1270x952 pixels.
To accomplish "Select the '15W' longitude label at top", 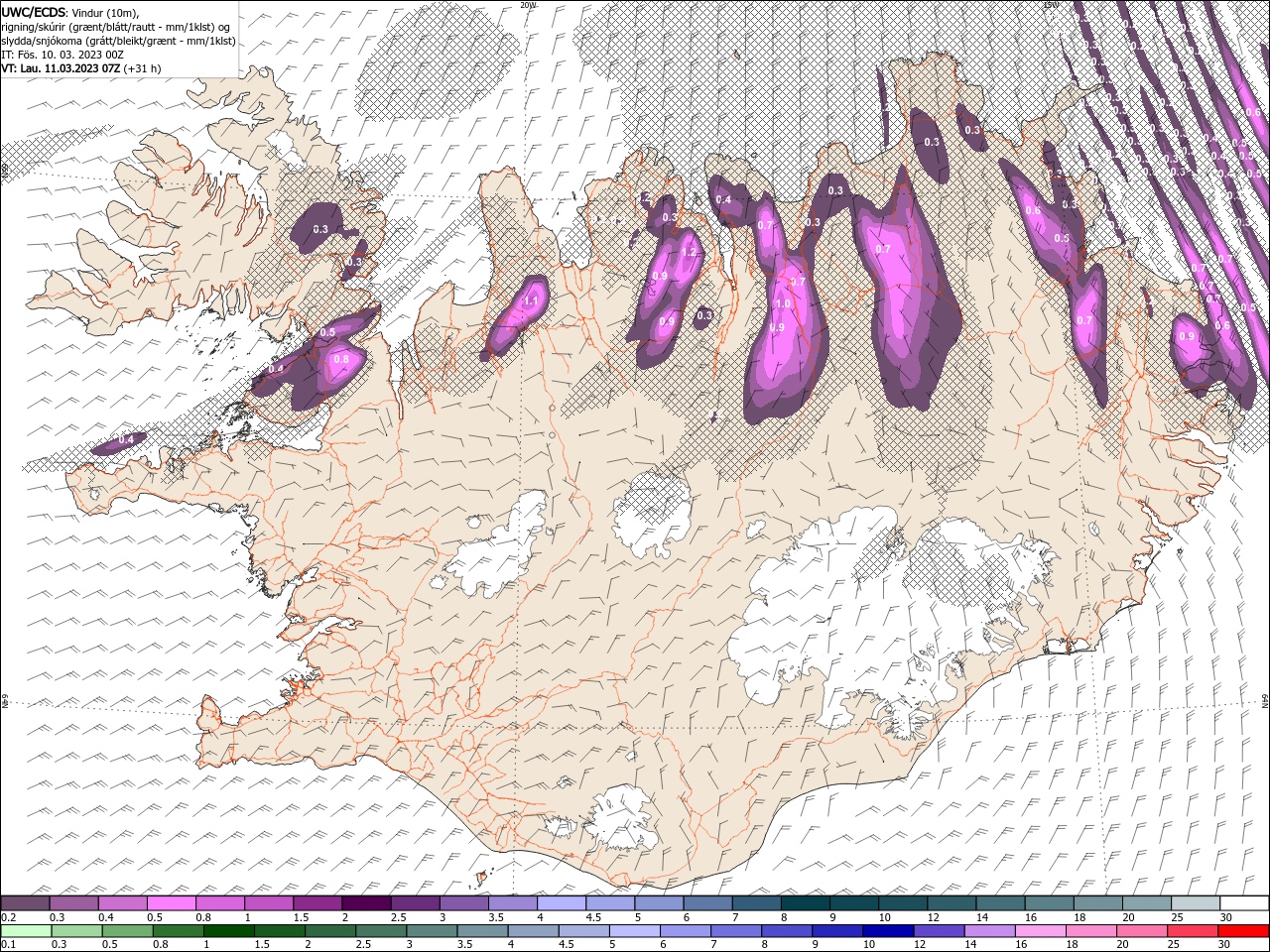I will click(x=1051, y=5).
